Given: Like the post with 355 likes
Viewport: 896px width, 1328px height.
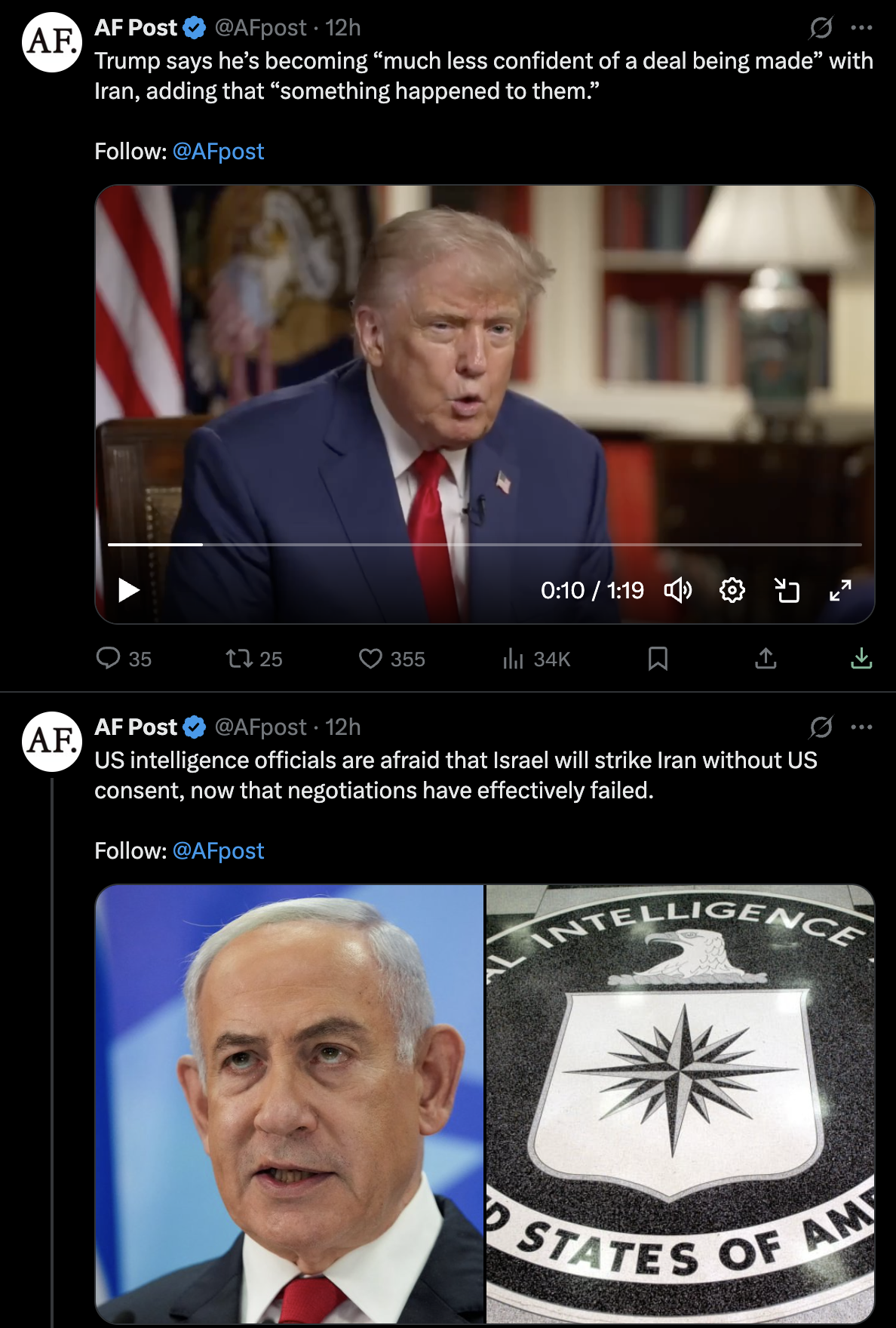Looking at the screenshot, I should pos(391,659).
